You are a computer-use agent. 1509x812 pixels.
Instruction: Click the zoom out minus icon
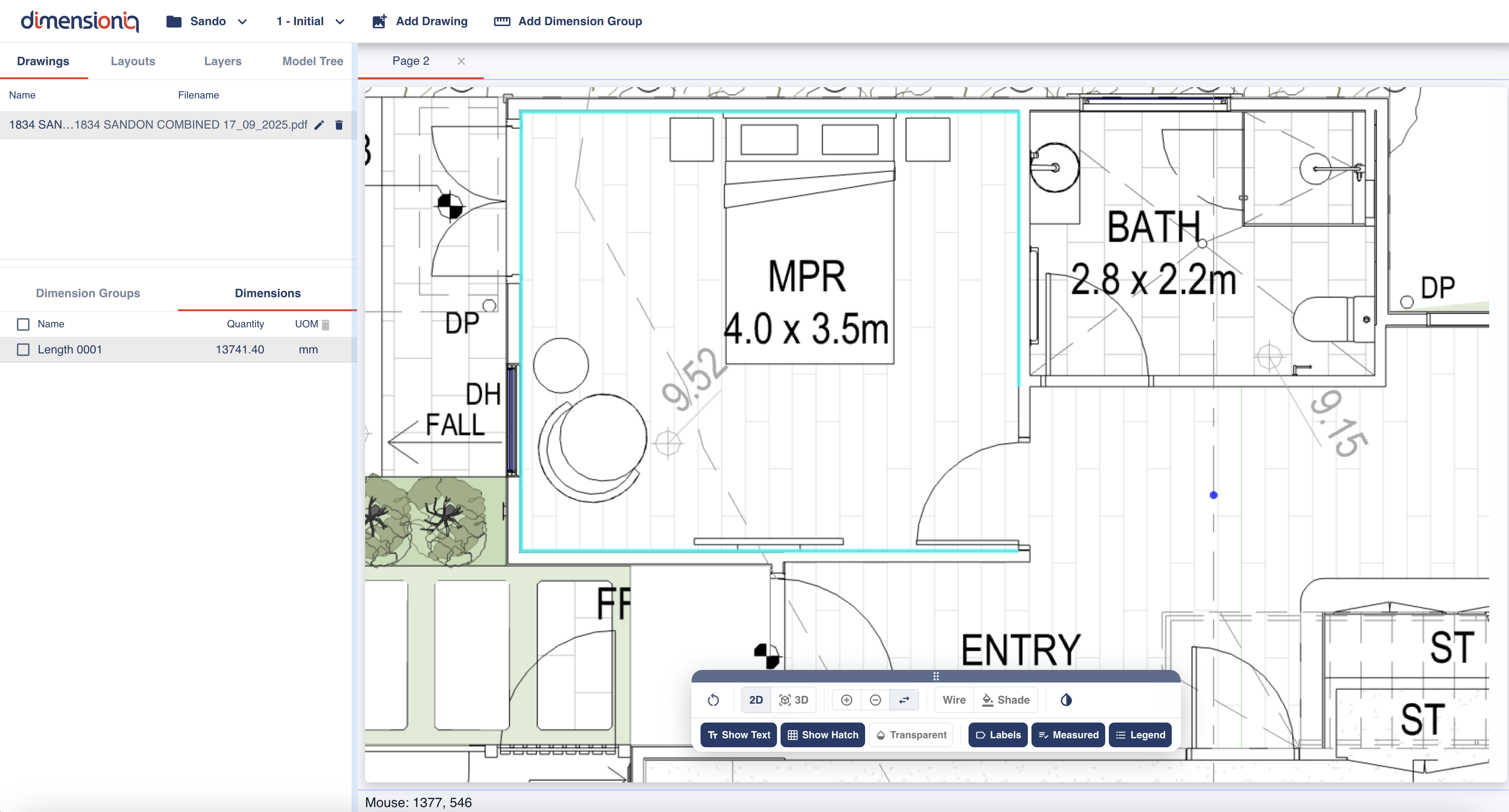pyautogui.click(x=875, y=700)
